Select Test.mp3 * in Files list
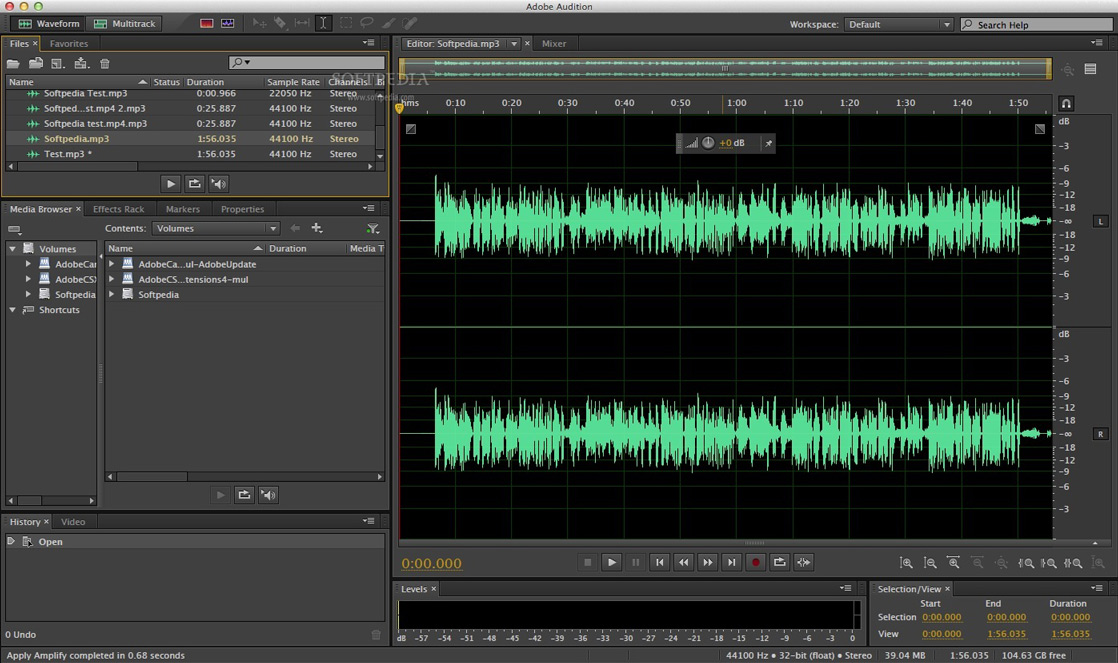The width and height of the screenshot is (1118, 663). (192, 154)
